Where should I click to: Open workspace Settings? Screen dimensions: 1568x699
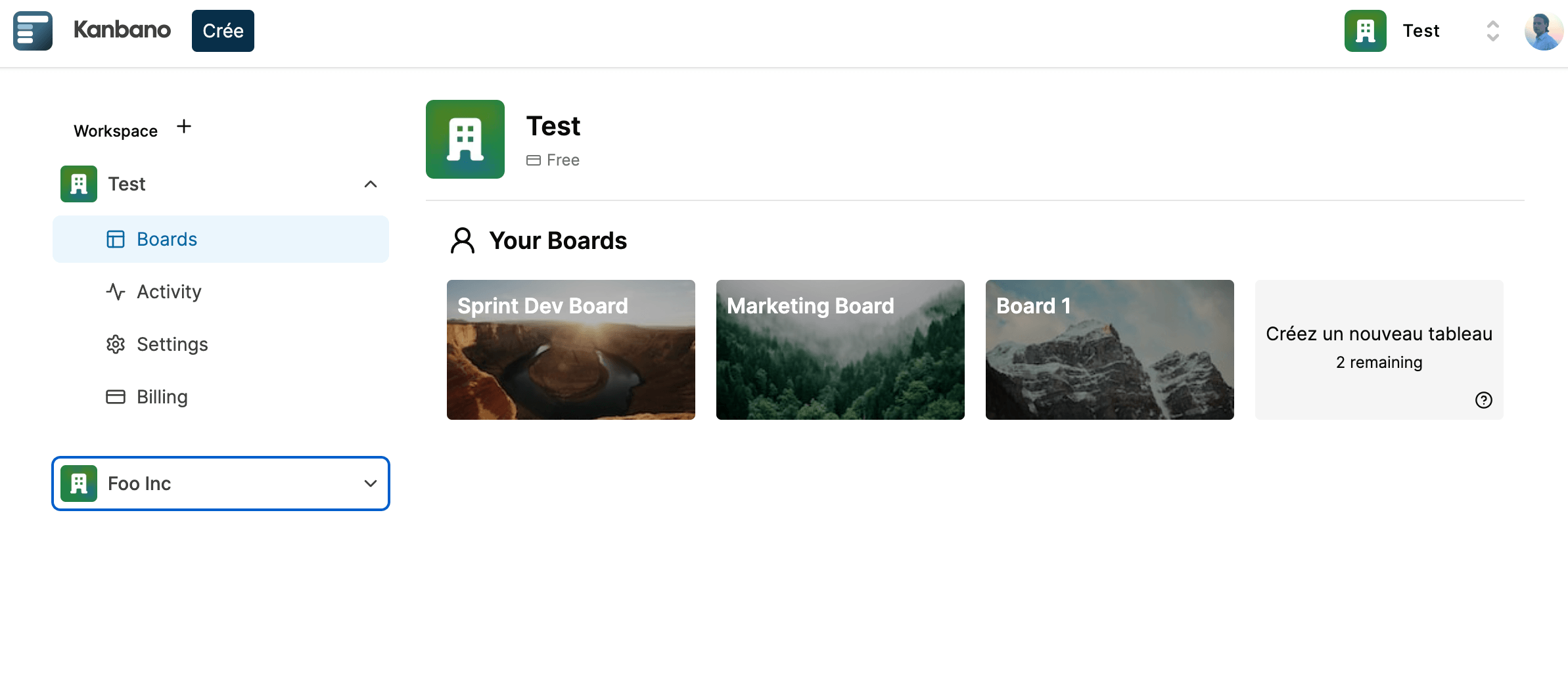[172, 344]
